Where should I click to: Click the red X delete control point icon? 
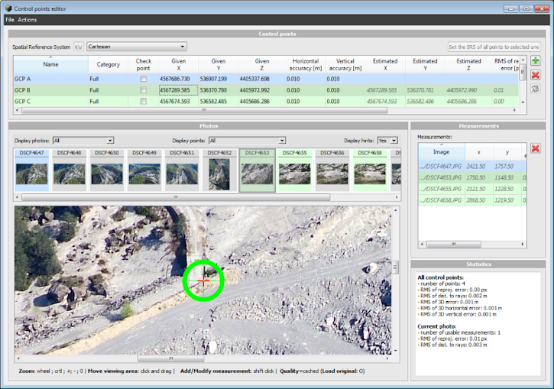pyautogui.click(x=535, y=75)
